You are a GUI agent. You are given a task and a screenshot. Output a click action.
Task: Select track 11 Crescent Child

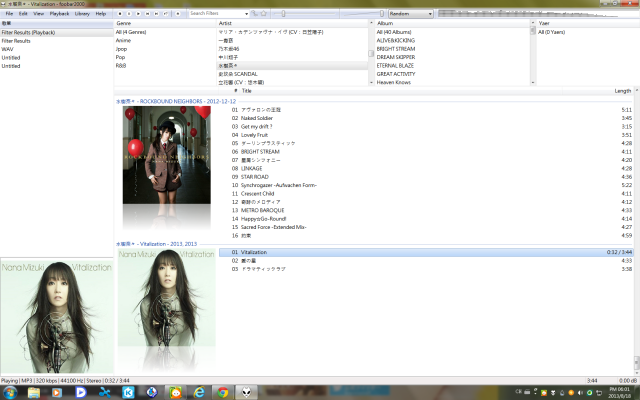click(426, 193)
